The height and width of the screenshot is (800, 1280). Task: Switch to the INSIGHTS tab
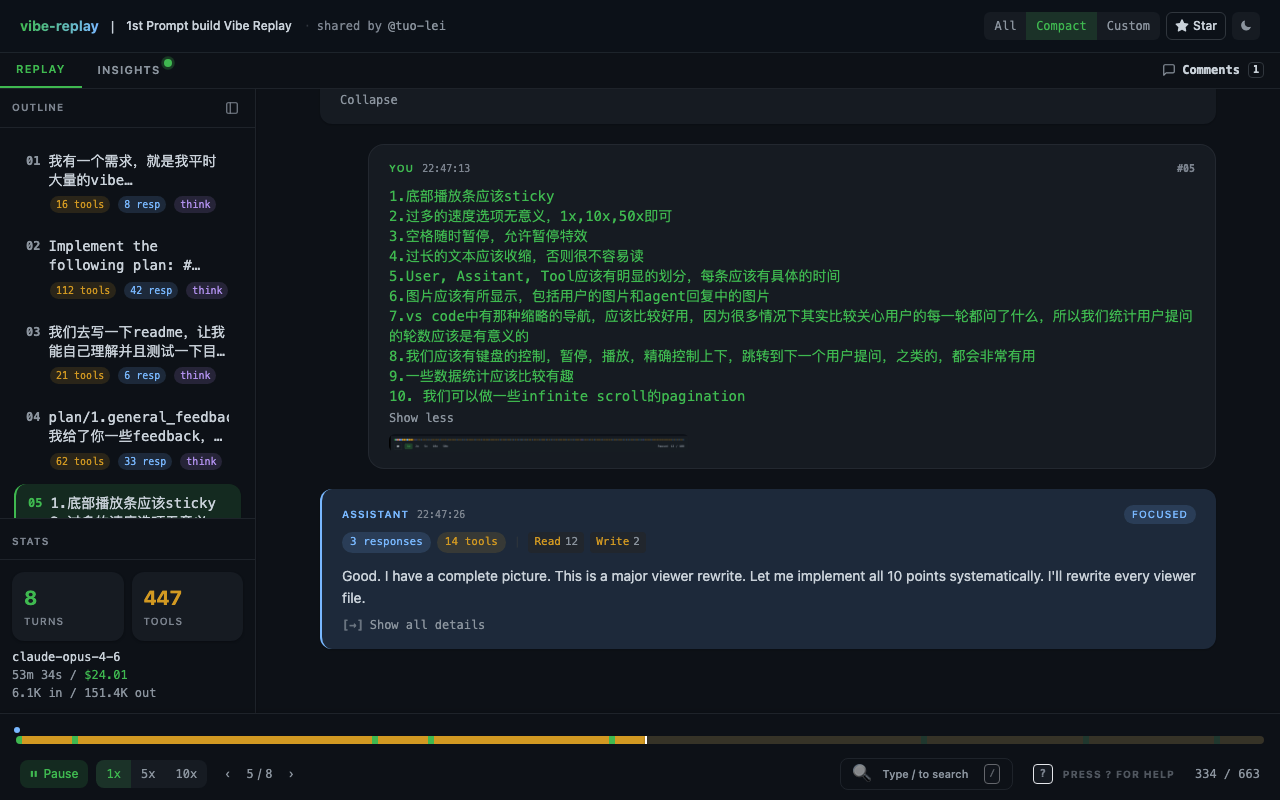click(126, 69)
